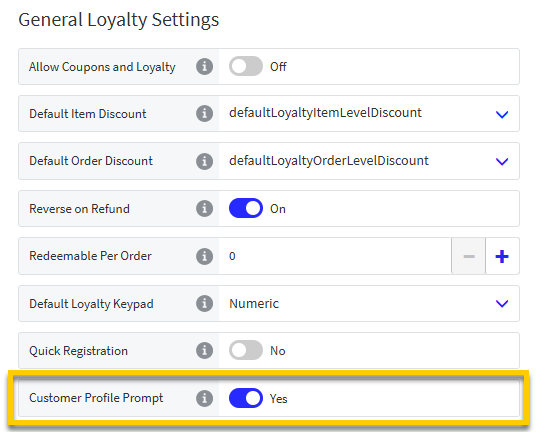The image size is (544, 432).
Task: Click the Redeemable Per Order value field
Action: [335, 256]
